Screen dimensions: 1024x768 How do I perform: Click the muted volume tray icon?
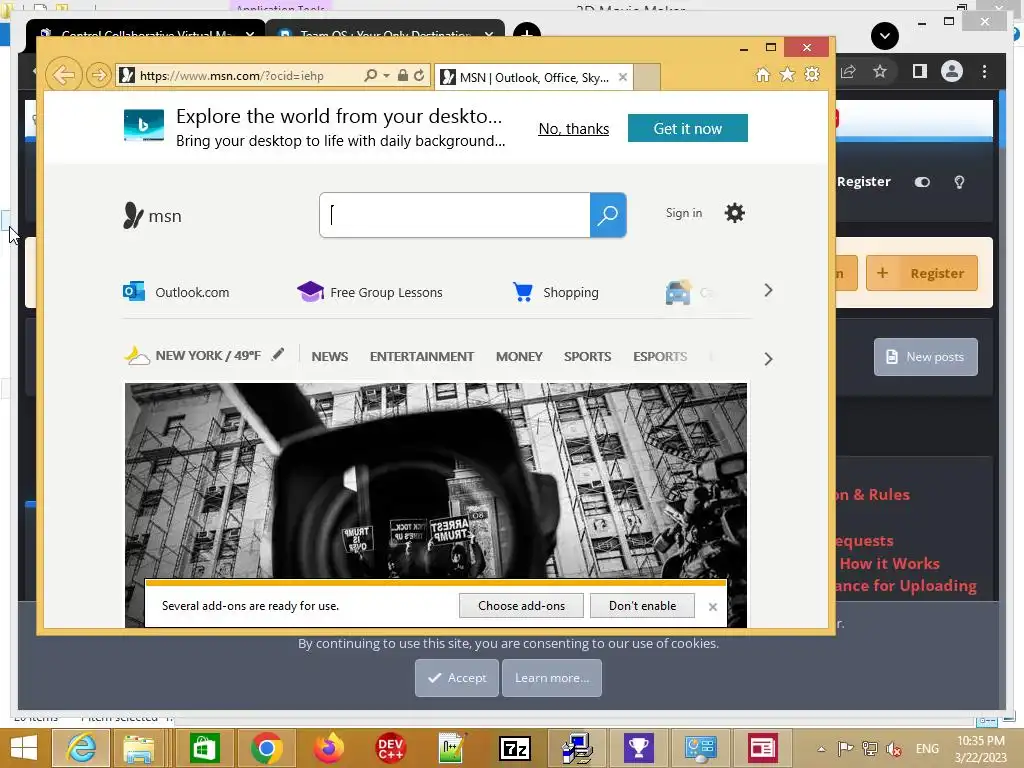894,749
